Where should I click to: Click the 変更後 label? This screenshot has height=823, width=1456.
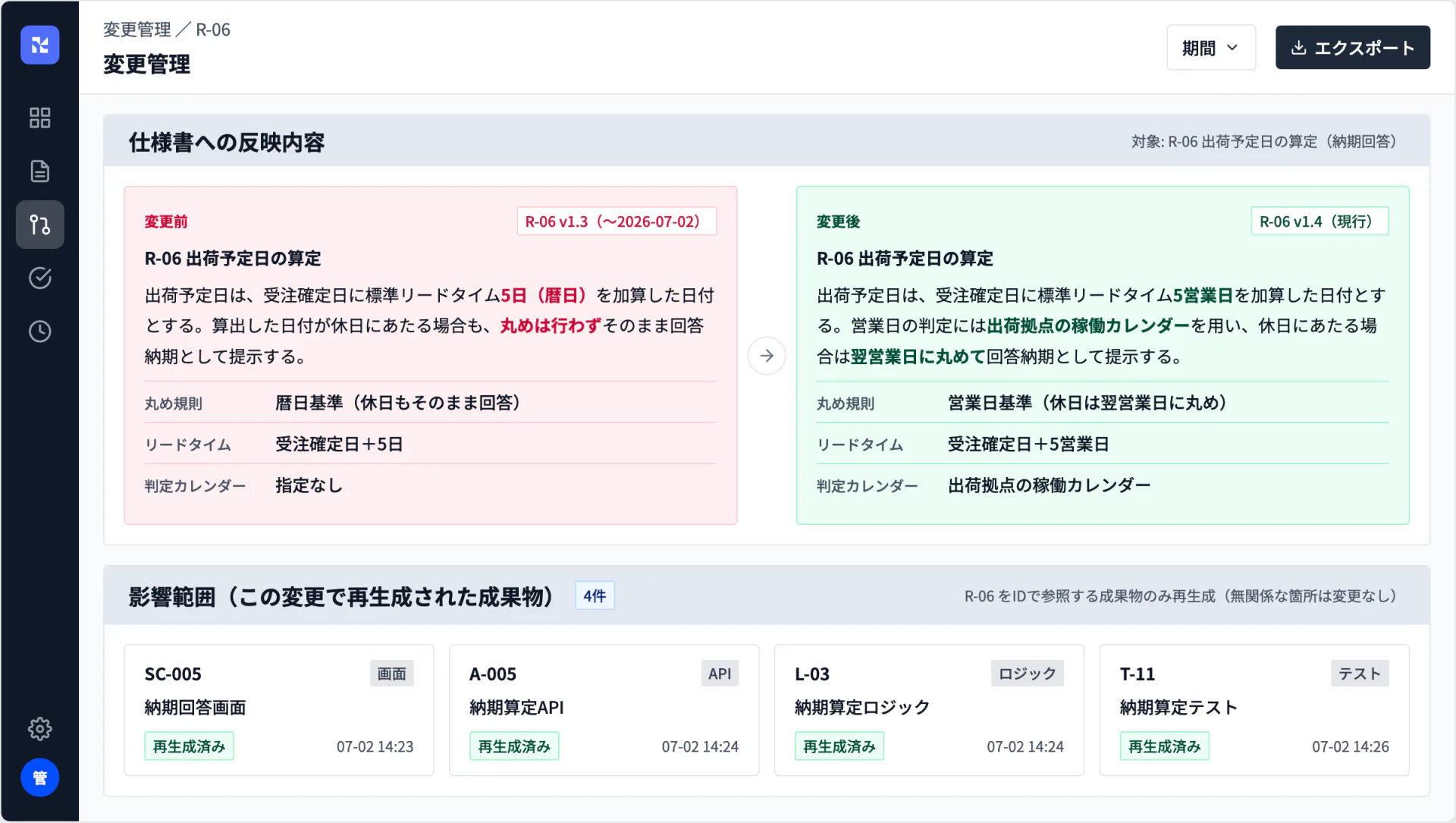838,221
